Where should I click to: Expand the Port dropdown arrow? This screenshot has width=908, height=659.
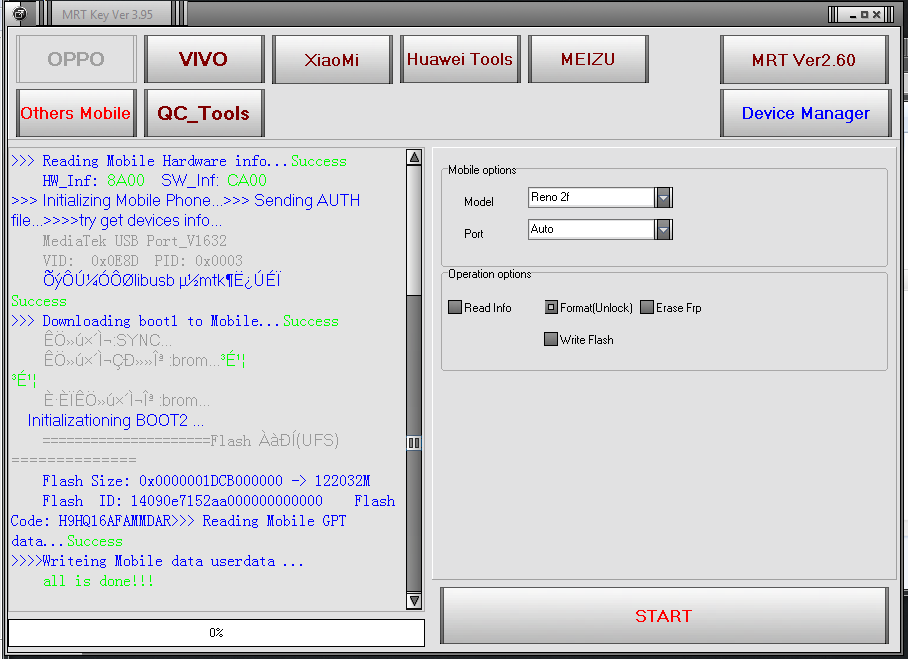664,229
